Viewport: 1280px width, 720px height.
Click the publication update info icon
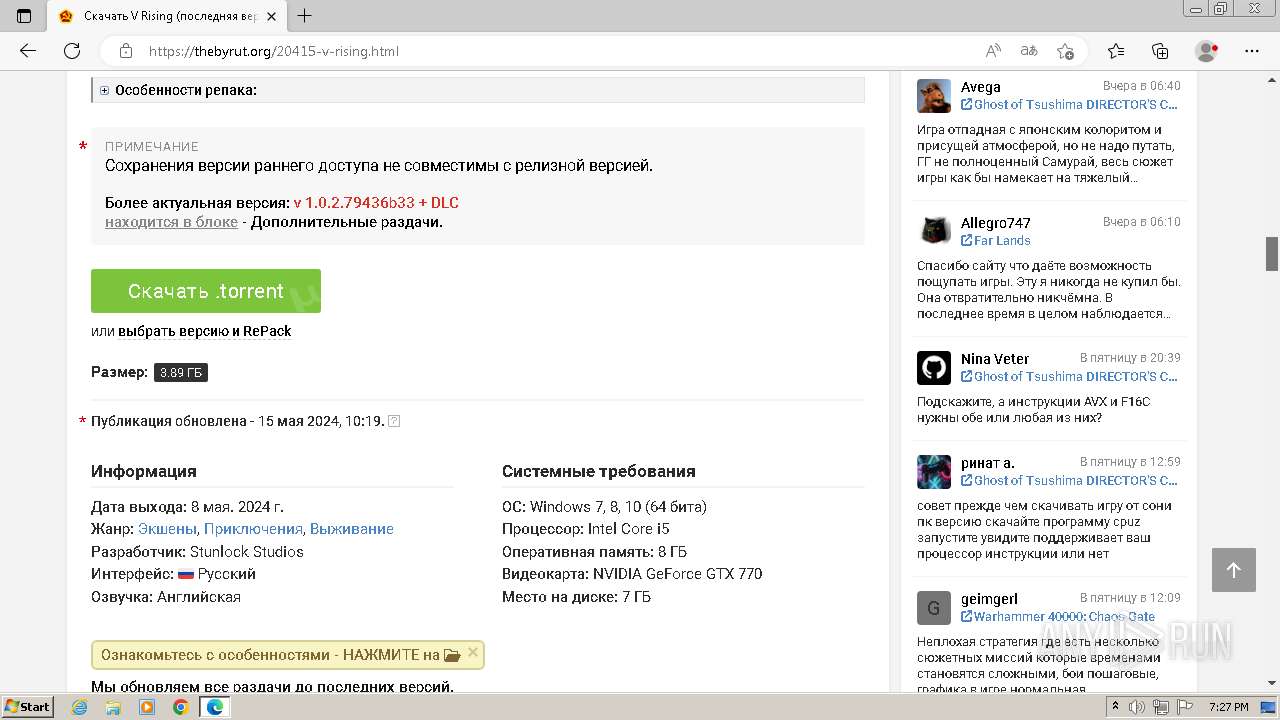394,421
